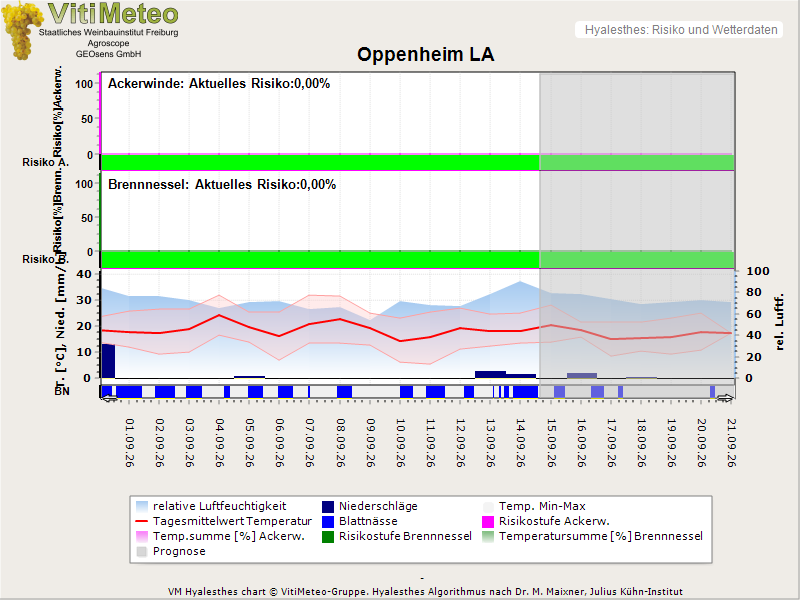Select date label 14.09.26
800x600 pixels.
[521, 442]
